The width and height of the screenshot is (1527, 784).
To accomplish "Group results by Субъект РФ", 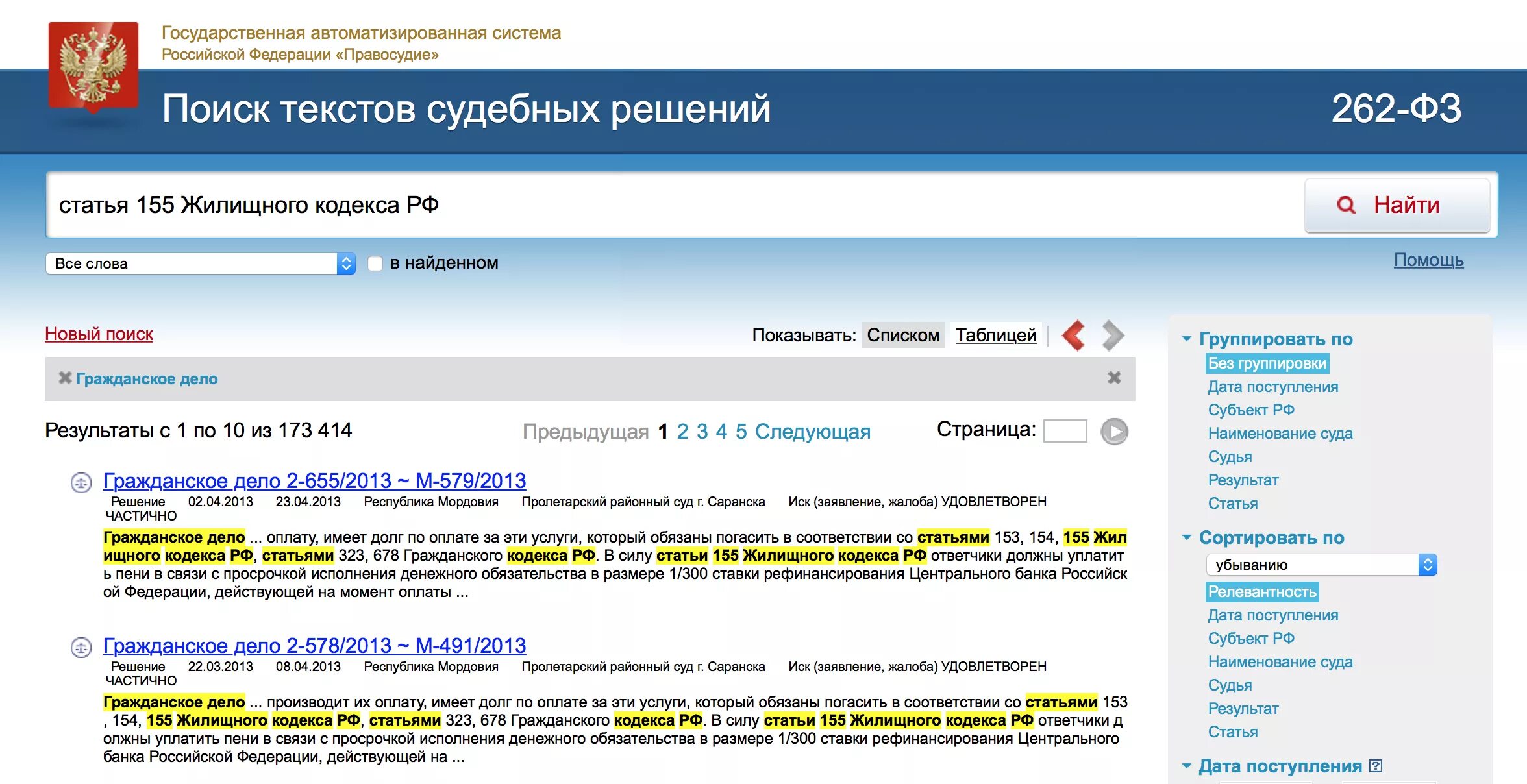I will click(1251, 410).
